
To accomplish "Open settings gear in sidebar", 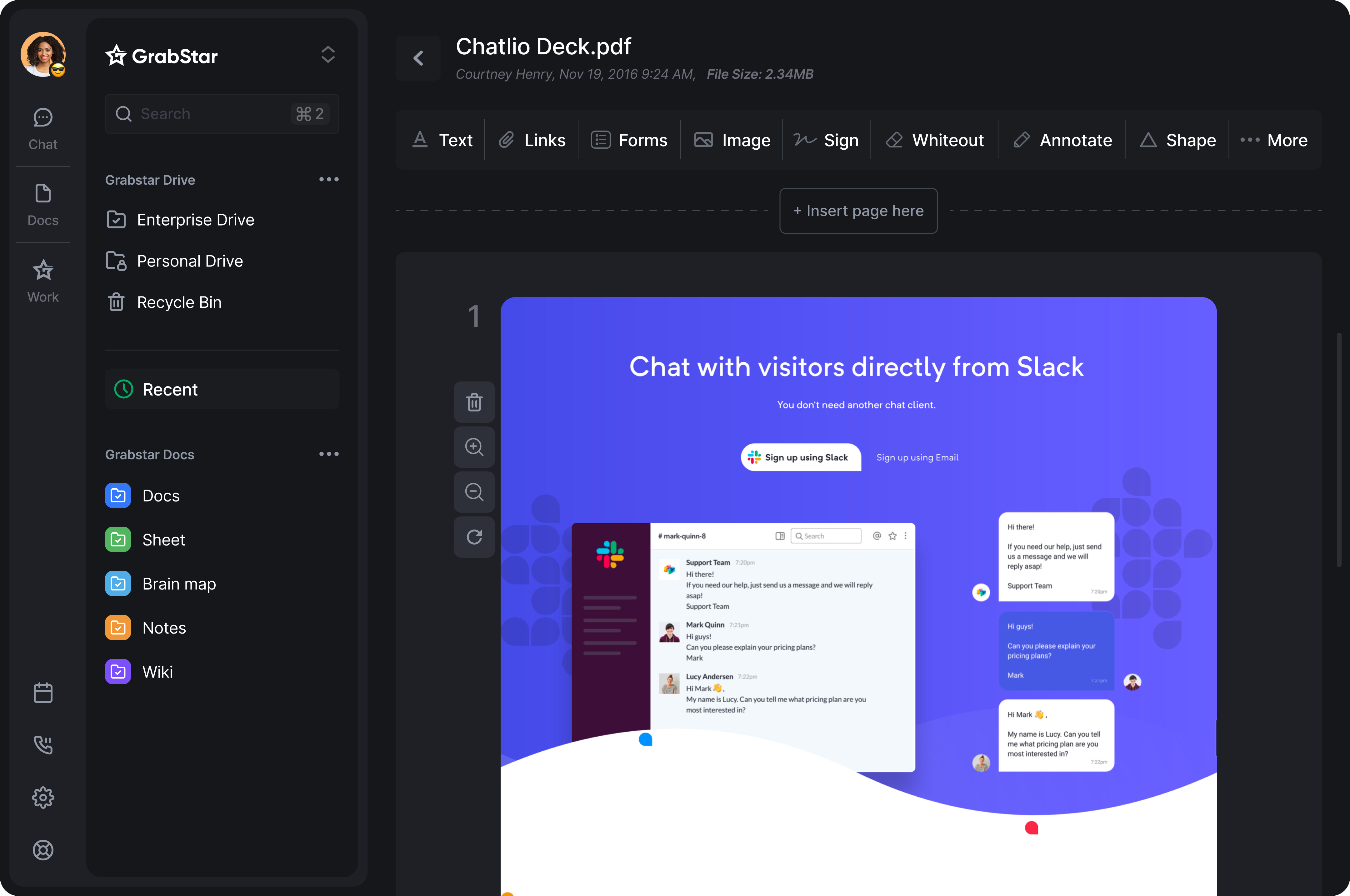I will tap(43, 797).
